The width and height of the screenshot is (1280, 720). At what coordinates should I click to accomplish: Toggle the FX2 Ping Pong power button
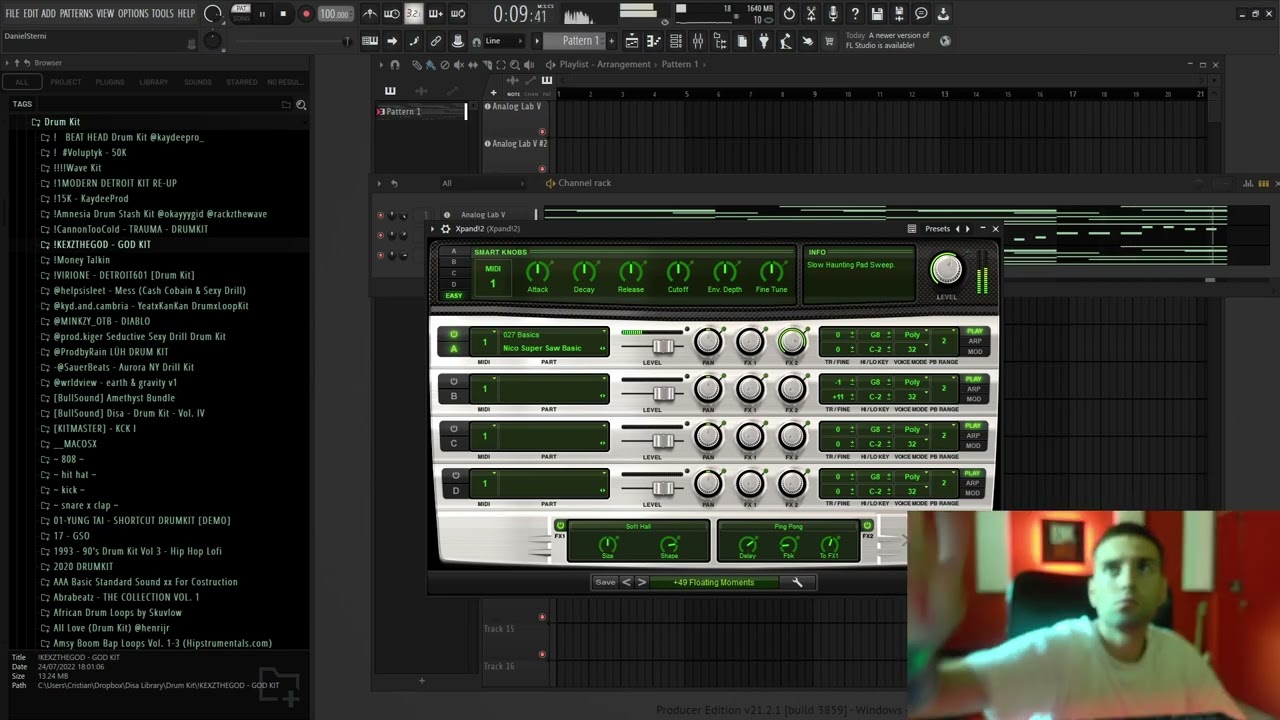click(867, 525)
